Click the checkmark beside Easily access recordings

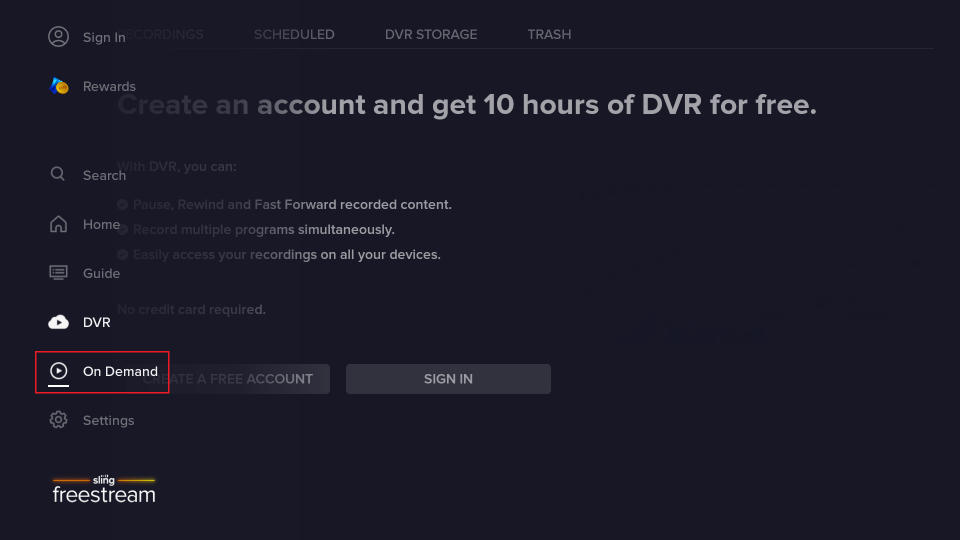tap(122, 255)
